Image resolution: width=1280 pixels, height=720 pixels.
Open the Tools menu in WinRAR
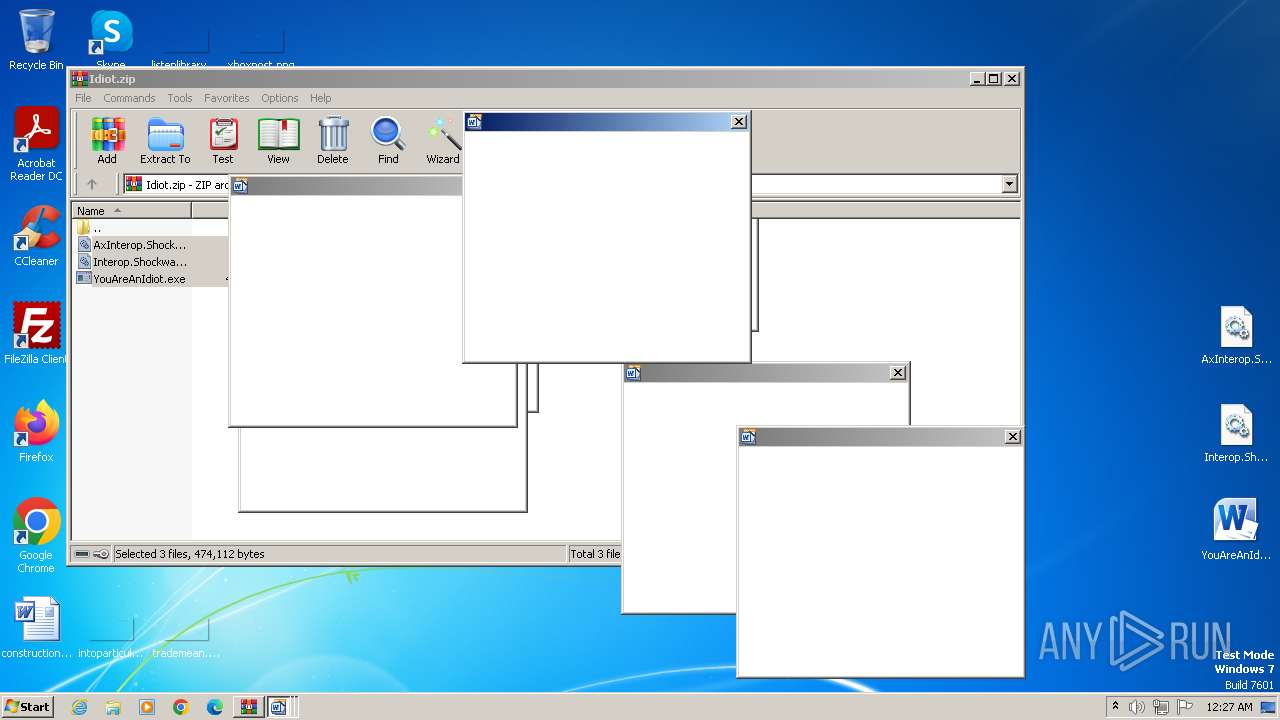(x=180, y=98)
